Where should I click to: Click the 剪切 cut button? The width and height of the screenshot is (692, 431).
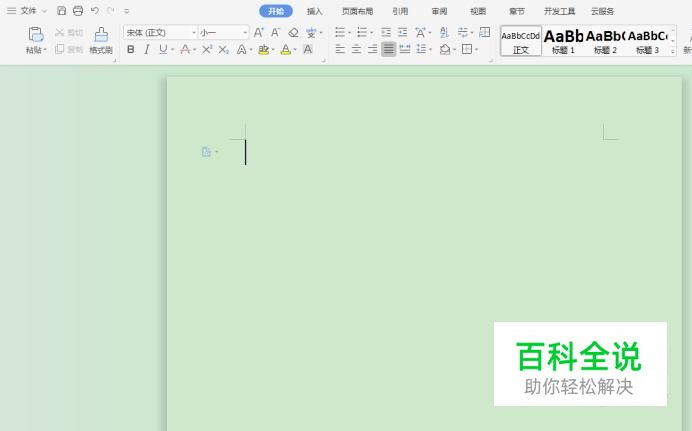(69, 33)
